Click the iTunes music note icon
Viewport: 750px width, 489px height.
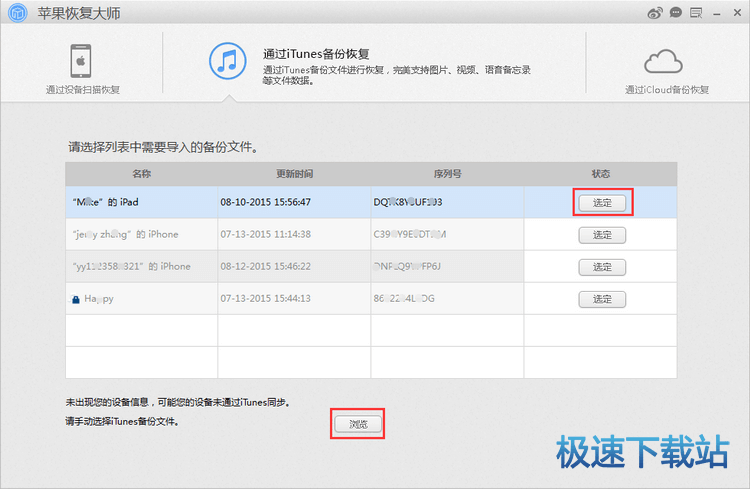(228, 59)
